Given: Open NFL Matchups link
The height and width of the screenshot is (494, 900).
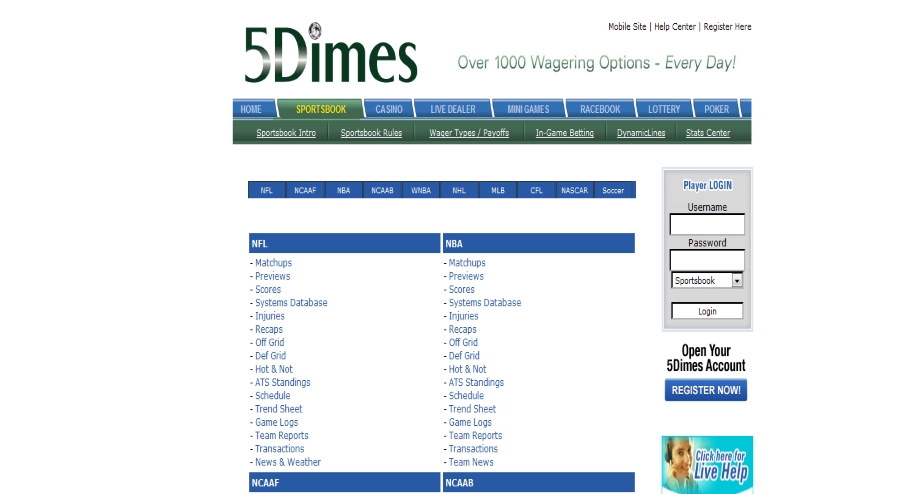Looking at the screenshot, I should point(273,263).
